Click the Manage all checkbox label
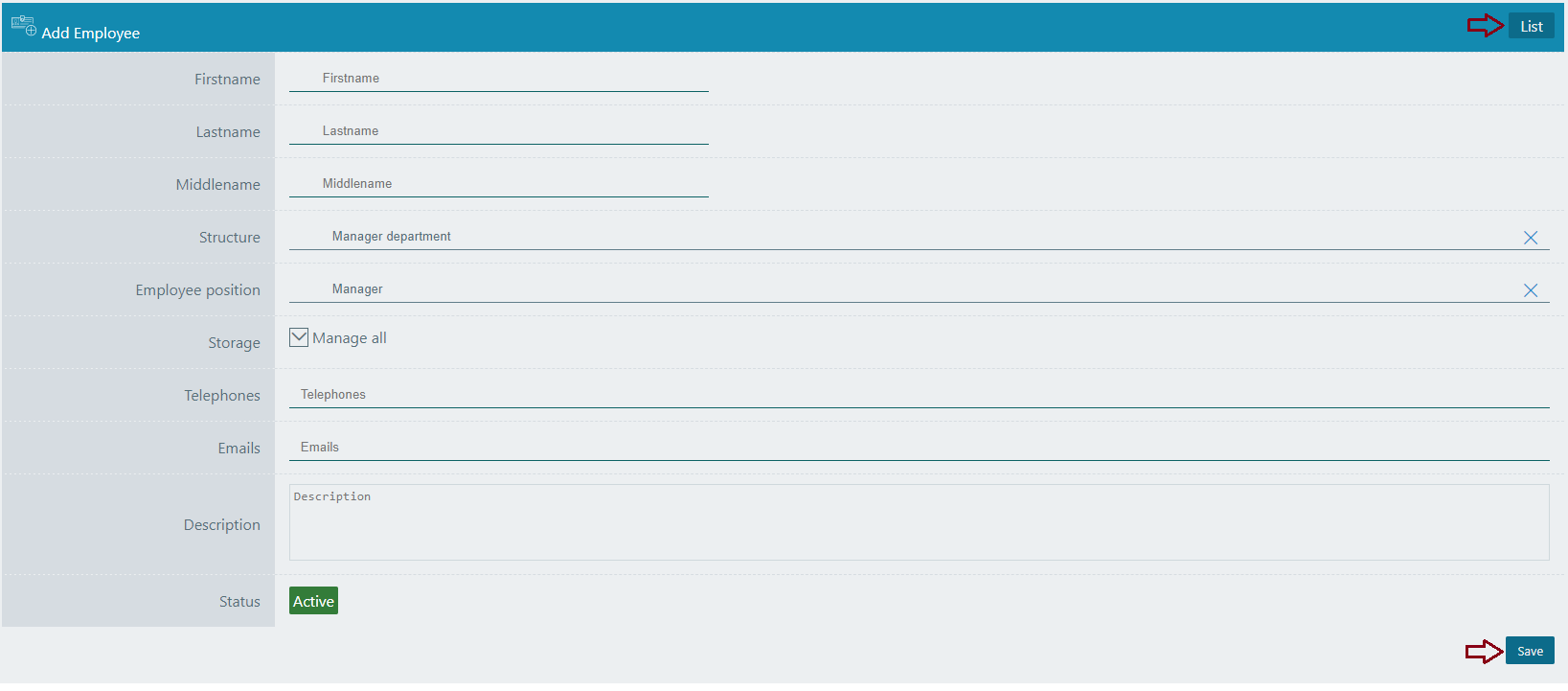The width and height of the screenshot is (1568, 691). 350,338
